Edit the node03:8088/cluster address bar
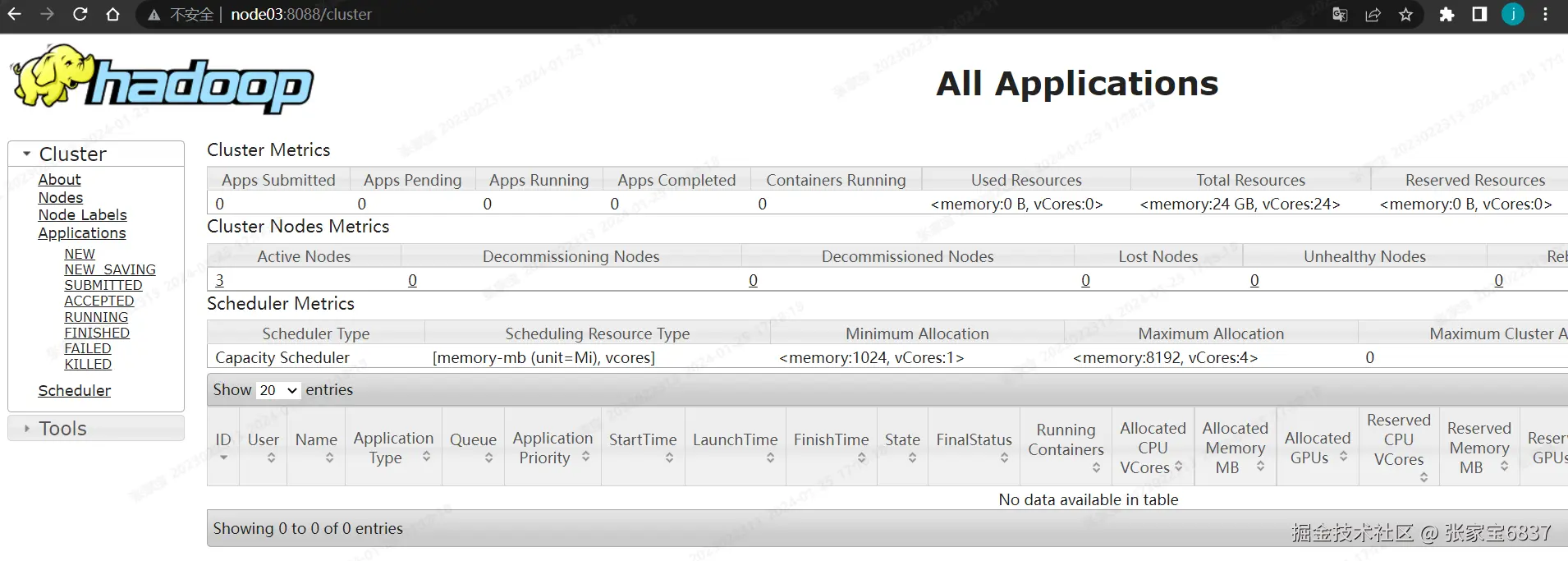This screenshot has height=561, width=1568. [301, 15]
